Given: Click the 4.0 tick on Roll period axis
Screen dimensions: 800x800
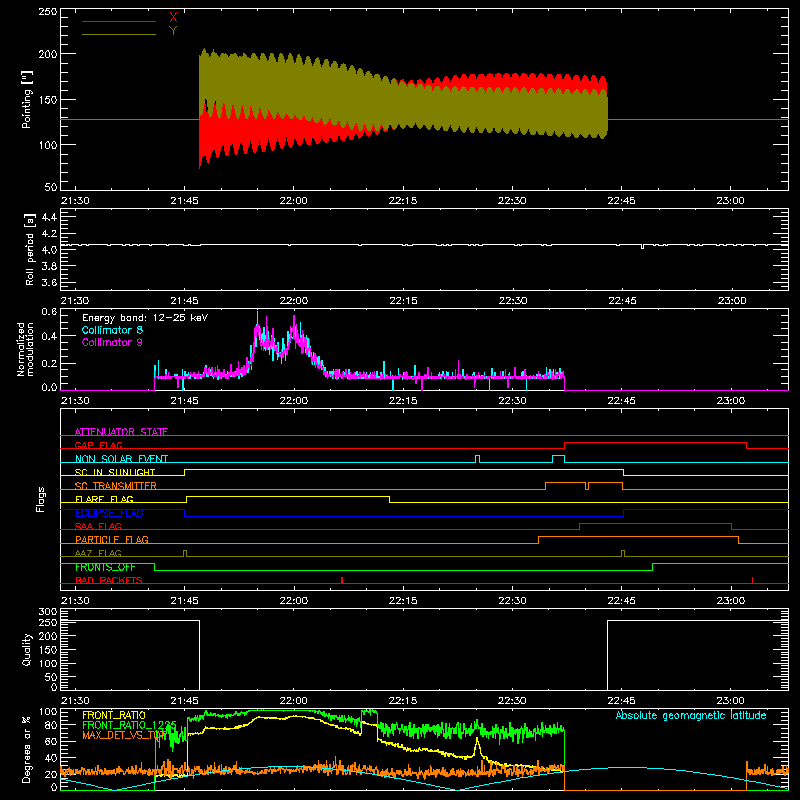Looking at the screenshot, I should [49, 250].
